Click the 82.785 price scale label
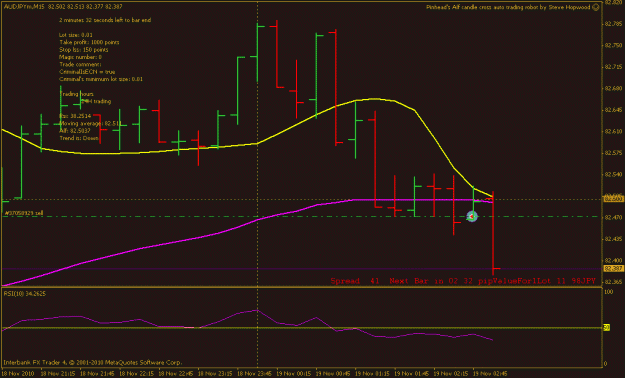Screen dimensions: 625x378 click(x=613, y=24)
